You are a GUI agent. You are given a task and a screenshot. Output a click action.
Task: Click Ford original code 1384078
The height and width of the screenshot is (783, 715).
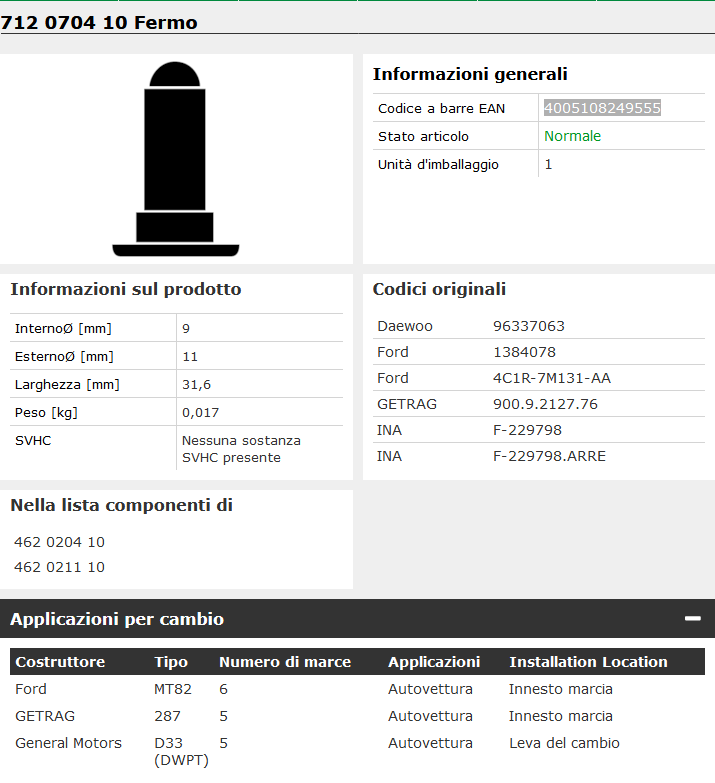[x=524, y=352]
